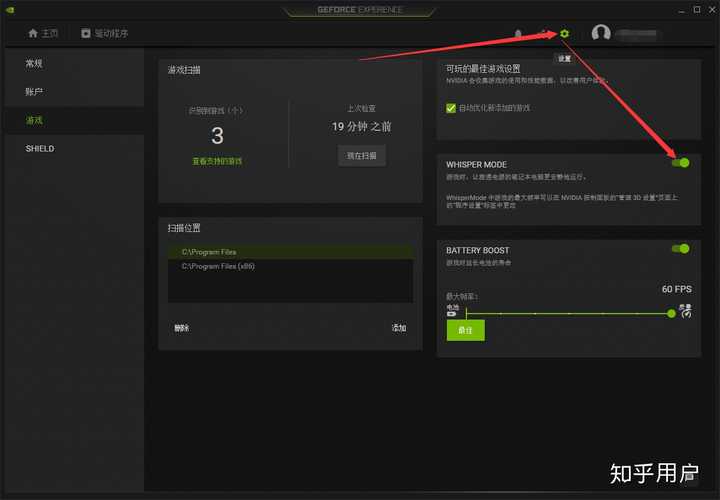The image size is (720, 500).
Task: Toggle the BATTERY BOOST switch
Action: pyautogui.click(x=681, y=248)
